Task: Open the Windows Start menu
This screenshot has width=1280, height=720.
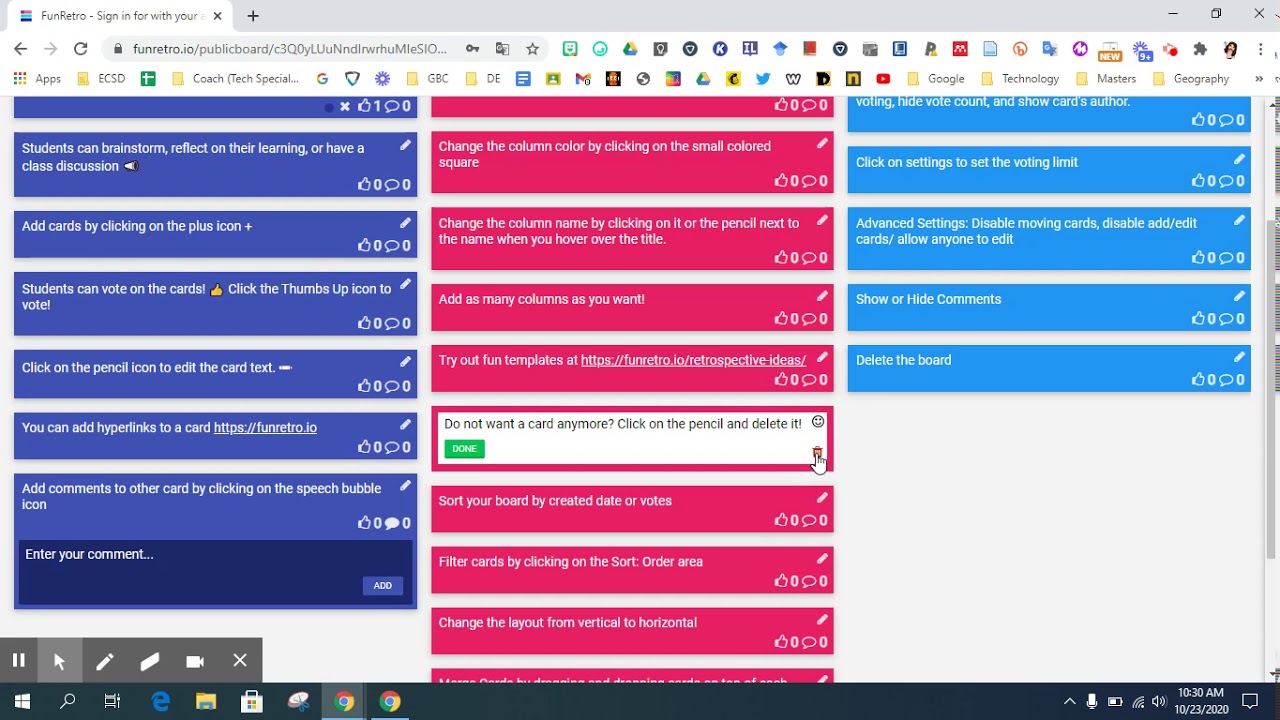Action: (x=22, y=701)
